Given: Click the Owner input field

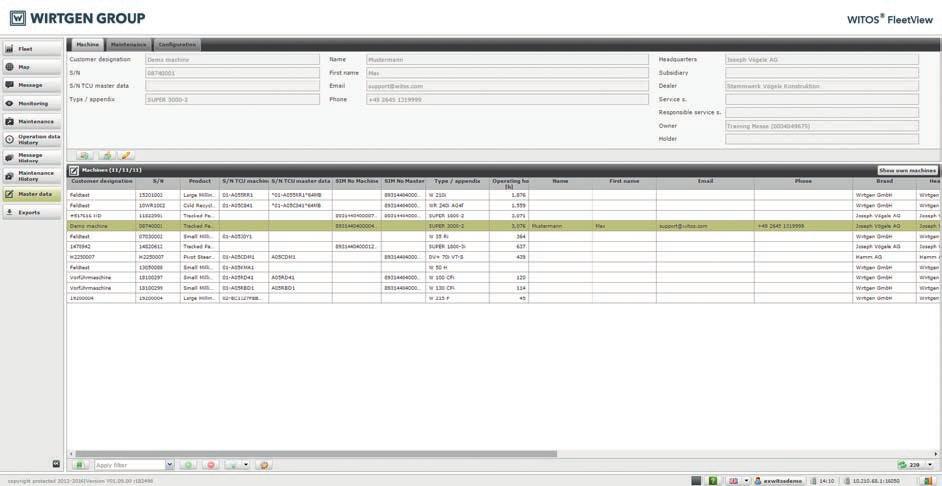Looking at the screenshot, I should pos(821,126).
